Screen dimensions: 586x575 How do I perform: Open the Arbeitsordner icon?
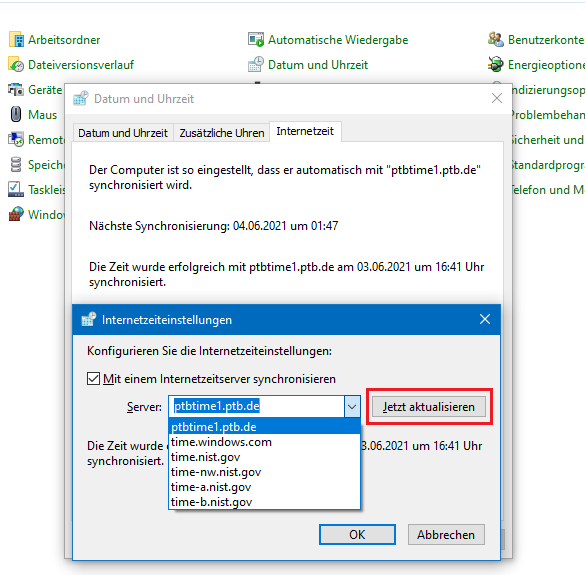16,40
